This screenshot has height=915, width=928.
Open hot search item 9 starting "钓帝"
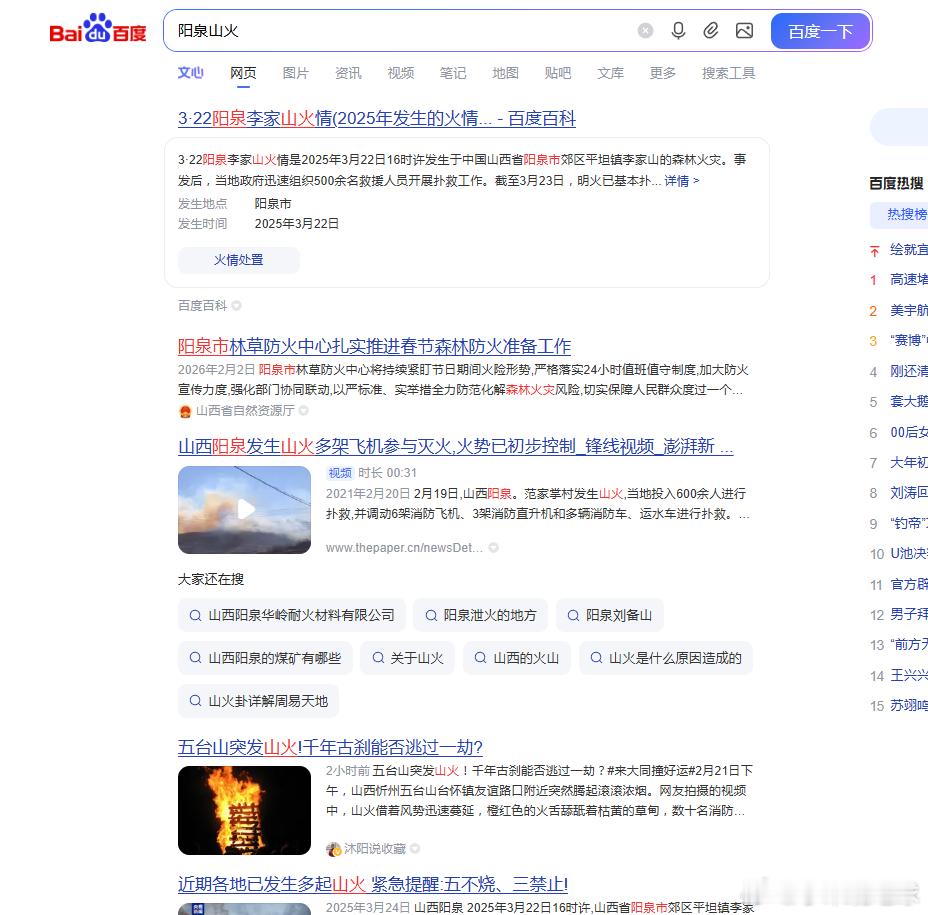coord(900,524)
